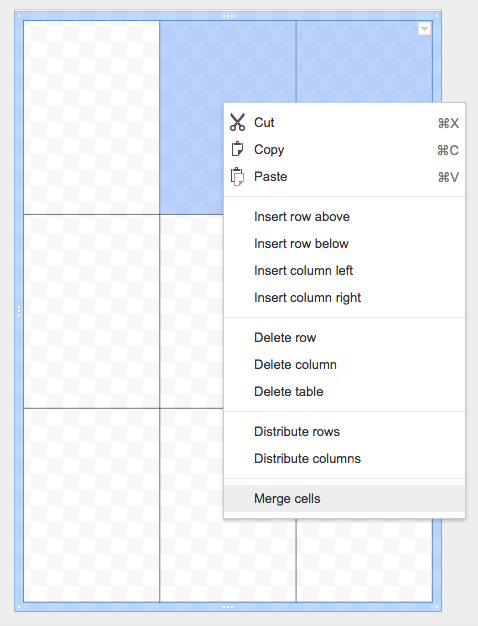Click the top center resize handle of table

[228, 16]
